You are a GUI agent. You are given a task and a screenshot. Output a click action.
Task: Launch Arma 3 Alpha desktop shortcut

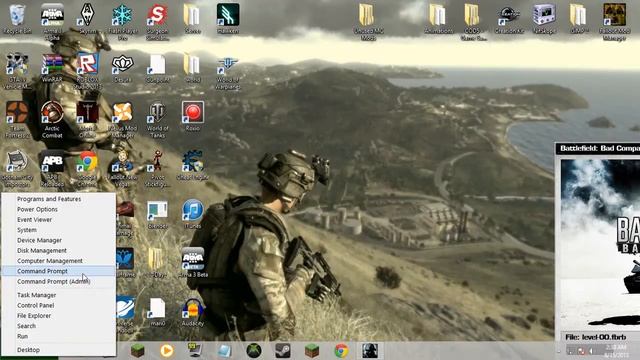click(x=52, y=20)
